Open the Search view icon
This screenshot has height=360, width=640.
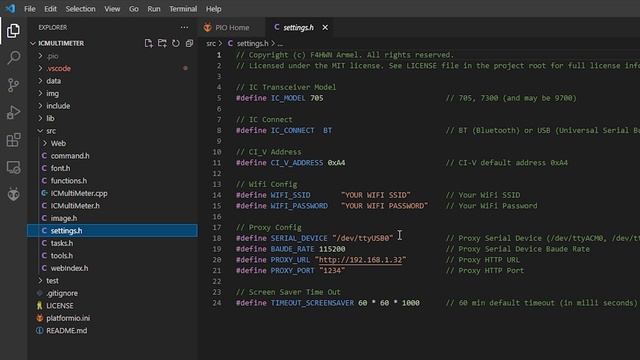(x=13, y=58)
